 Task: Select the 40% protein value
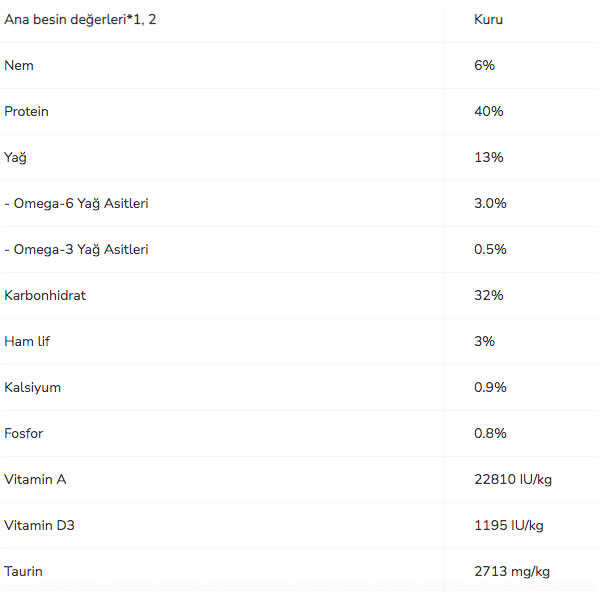[488, 111]
